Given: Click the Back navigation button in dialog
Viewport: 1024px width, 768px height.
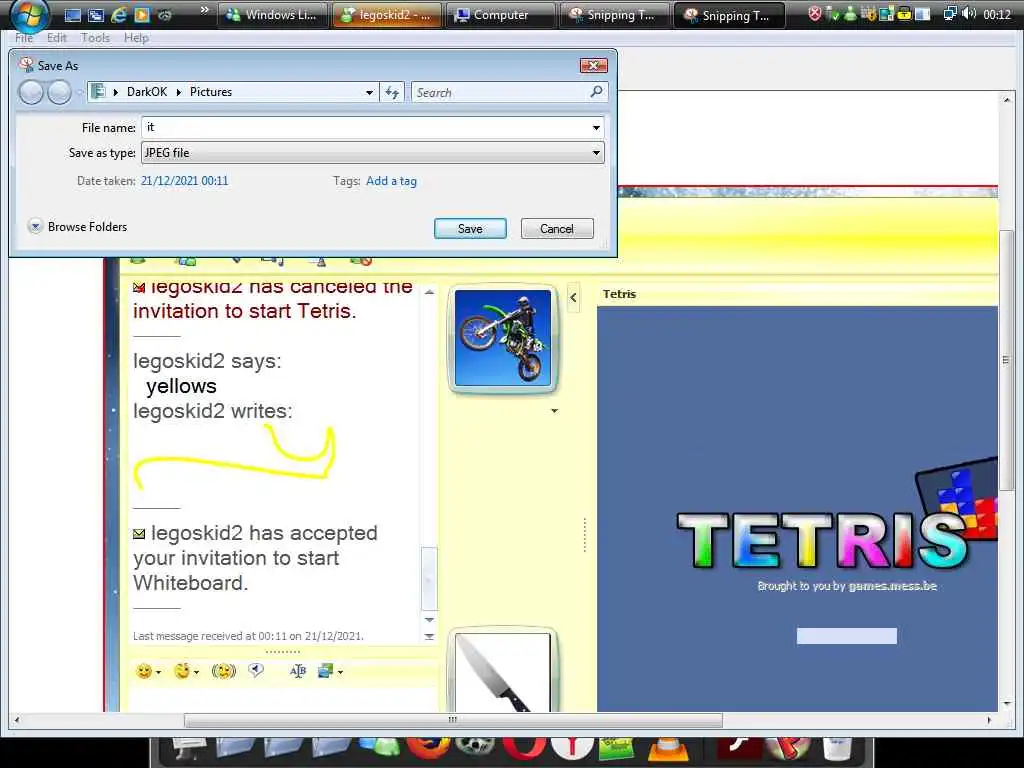Looking at the screenshot, I should pyautogui.click(x=31, y=93).
